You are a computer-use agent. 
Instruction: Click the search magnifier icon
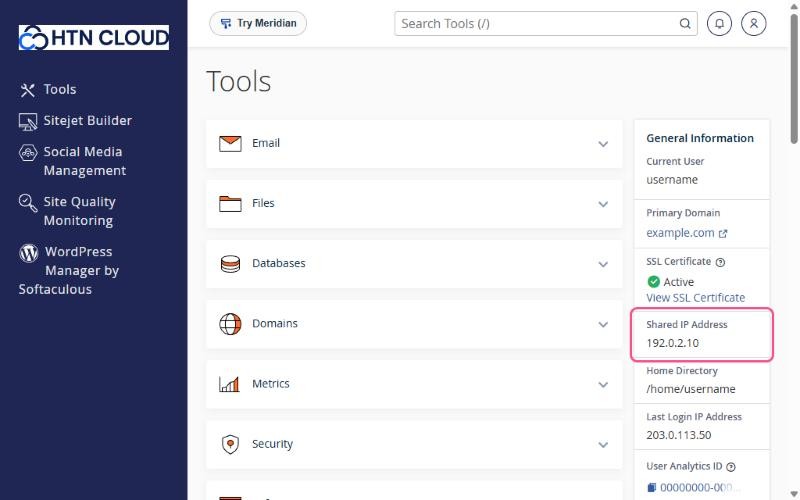click(685, 23)
